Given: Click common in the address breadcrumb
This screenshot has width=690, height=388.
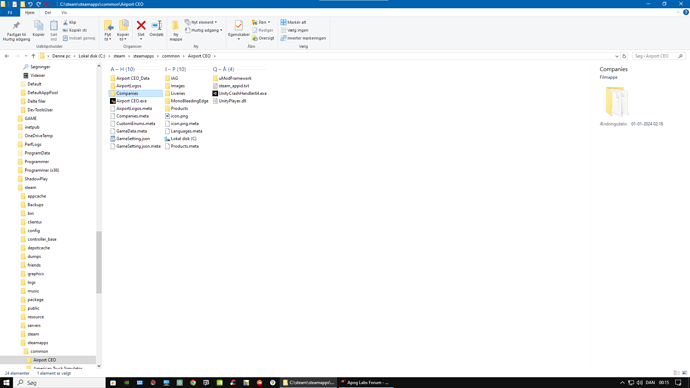Looking at the screenshot, I should pos(171,56).
